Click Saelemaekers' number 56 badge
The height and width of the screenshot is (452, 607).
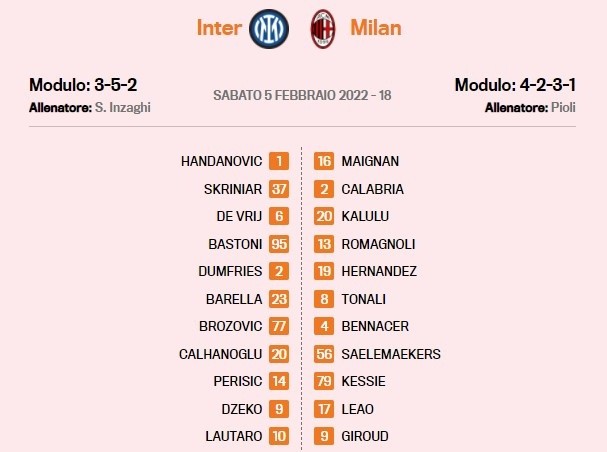click(x=324, y=354)
